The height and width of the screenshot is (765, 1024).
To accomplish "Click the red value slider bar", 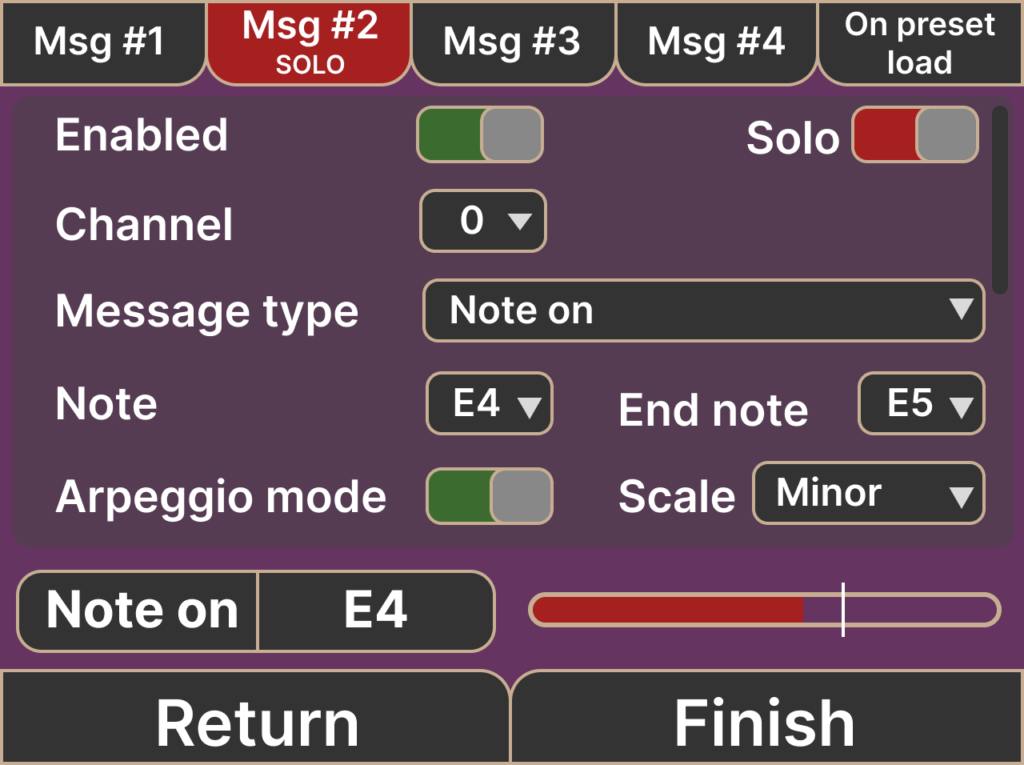I will pyautogui.click(x=668, y=610).
